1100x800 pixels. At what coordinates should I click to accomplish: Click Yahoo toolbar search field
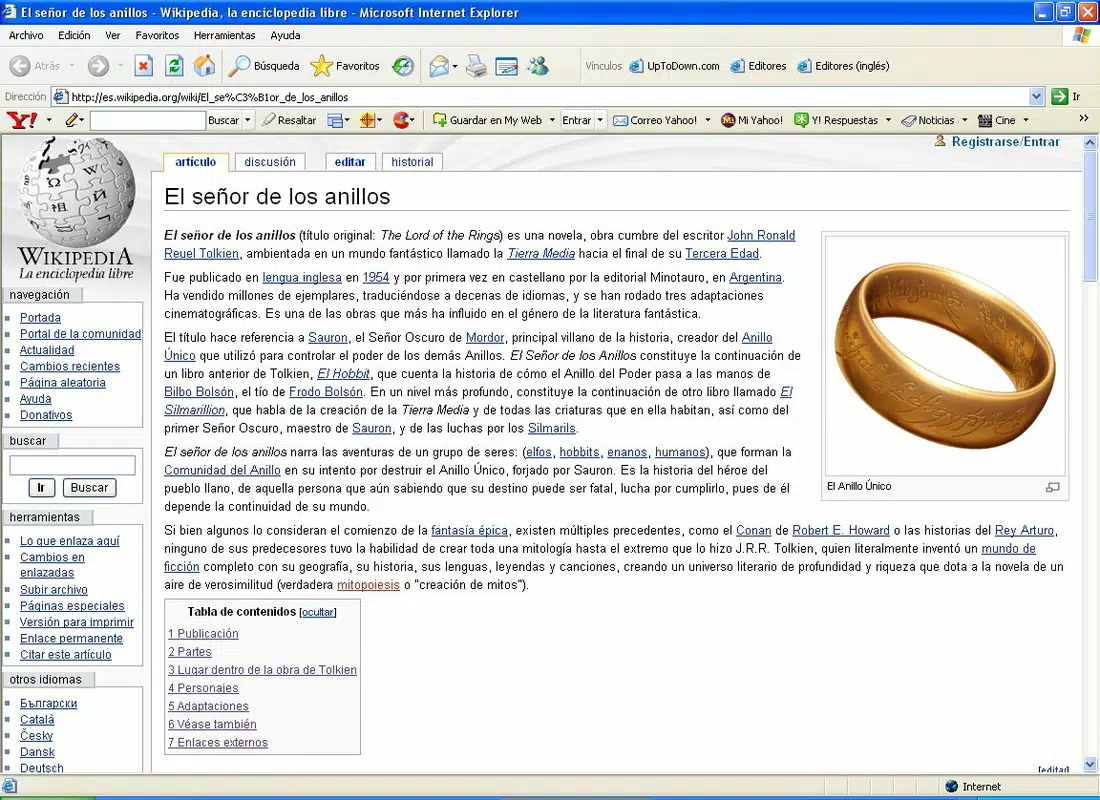pyautogui.click(x=147, y=121)
